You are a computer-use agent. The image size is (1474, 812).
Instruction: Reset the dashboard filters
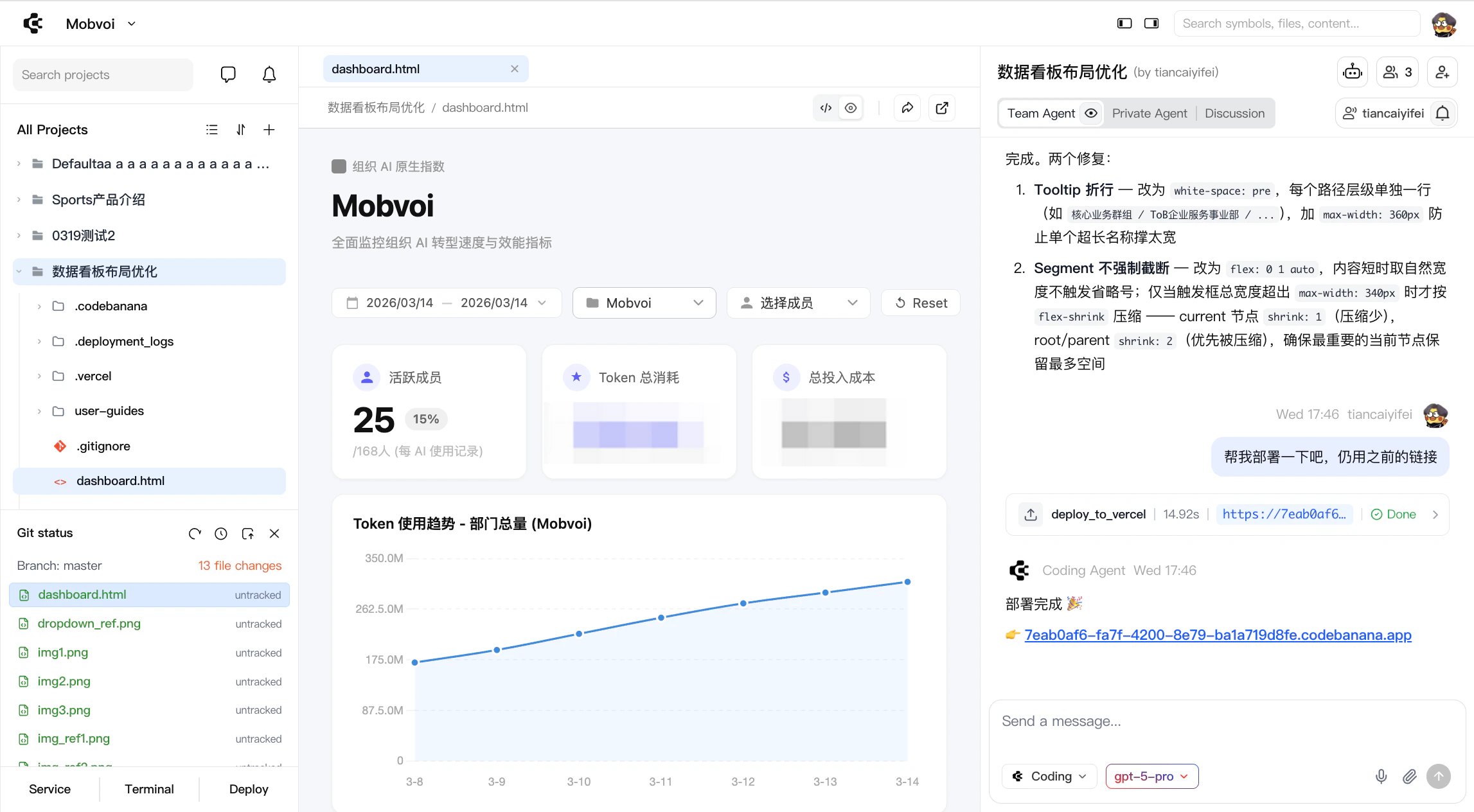click(920, 303)
